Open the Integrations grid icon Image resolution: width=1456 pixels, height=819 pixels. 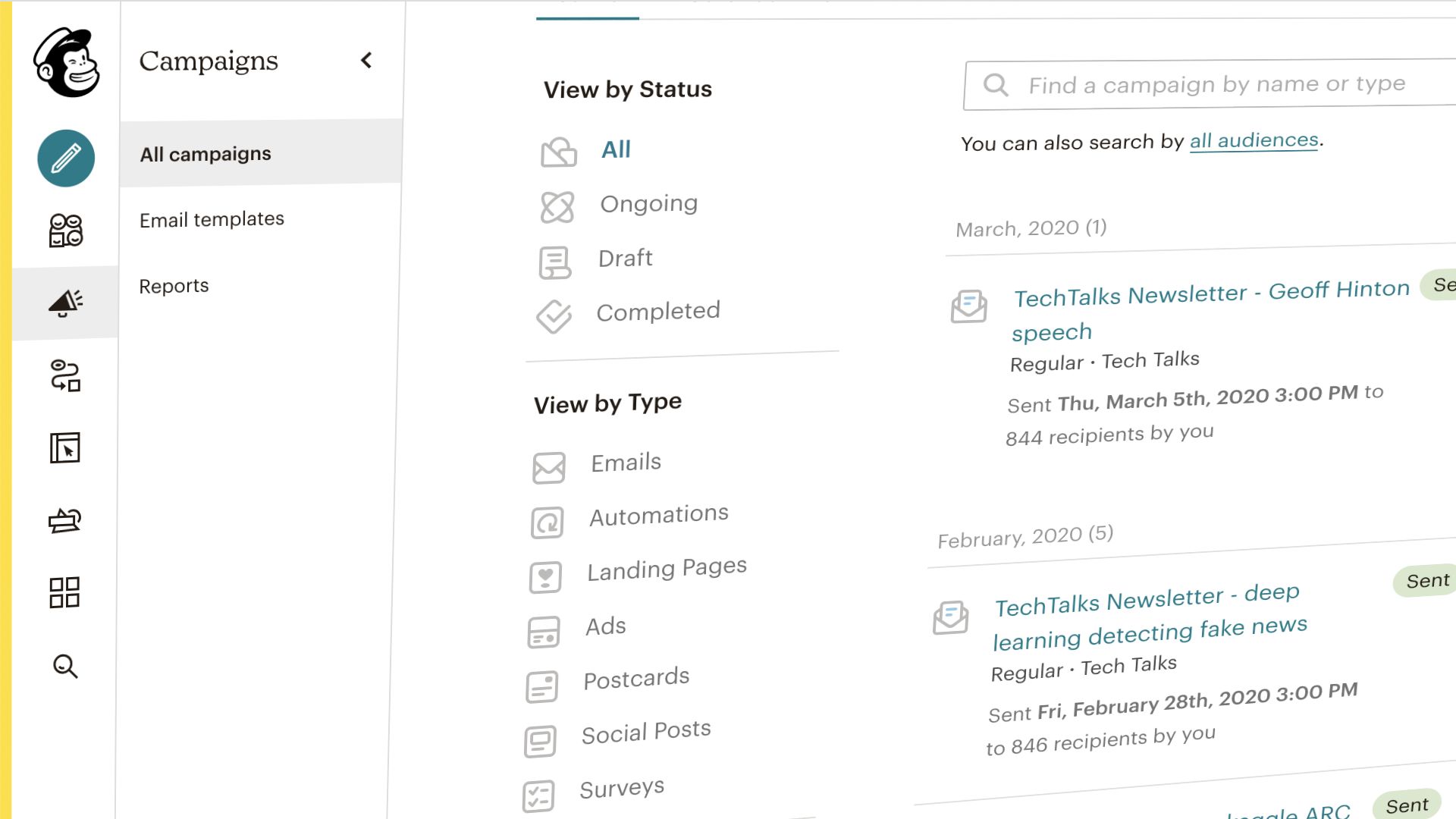[x=64, y=592]
